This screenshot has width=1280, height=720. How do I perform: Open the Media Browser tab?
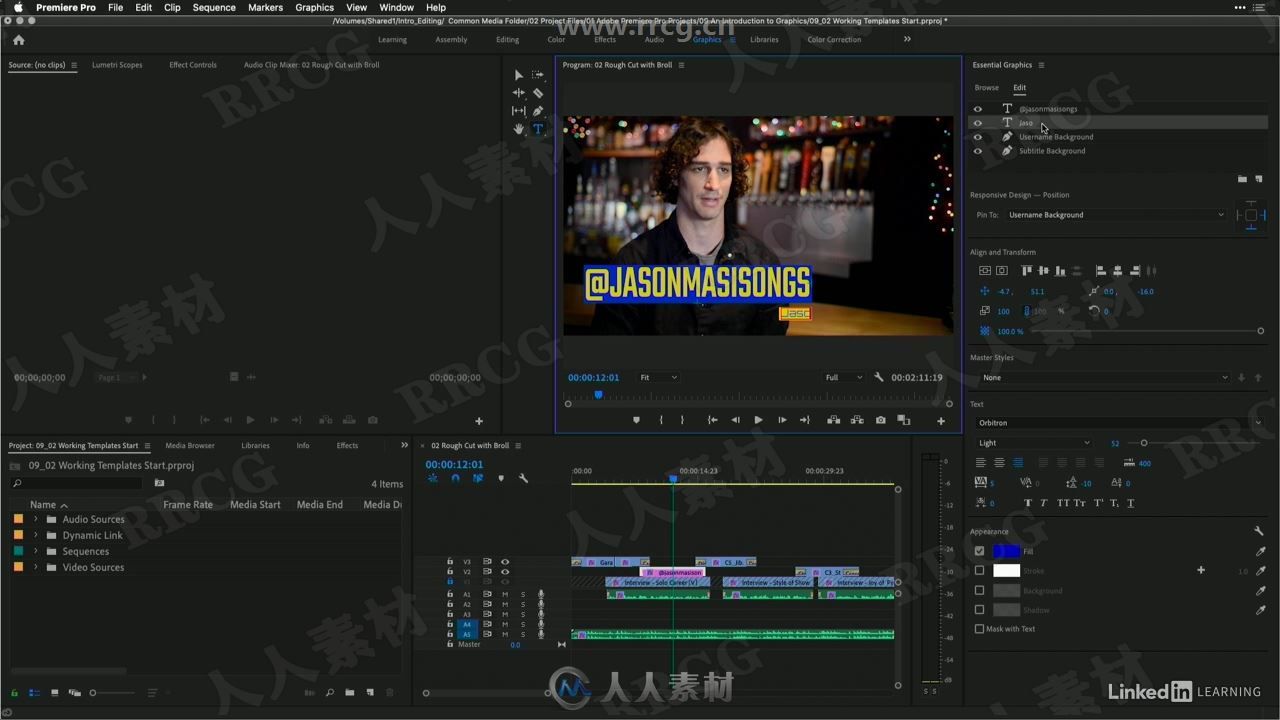pos(190,445)
